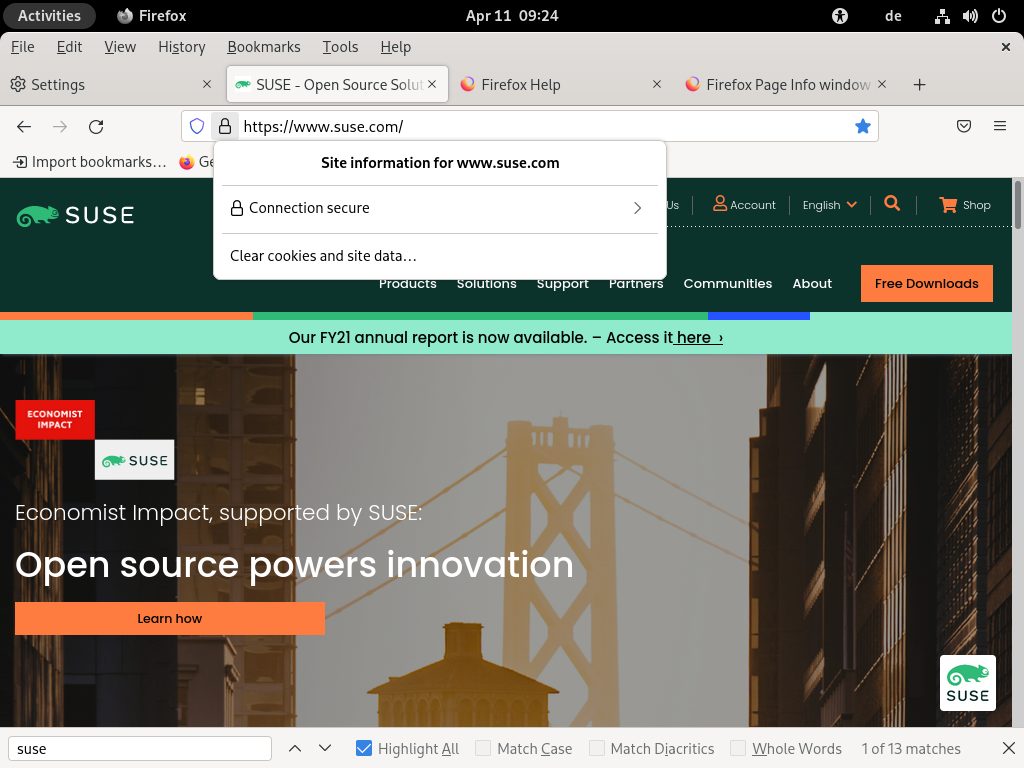The height and width of the screenshot is (768, 1024).
Task: Open the shopping cart Shop icon
Action: pyautogui.click(x=948, y=205)
